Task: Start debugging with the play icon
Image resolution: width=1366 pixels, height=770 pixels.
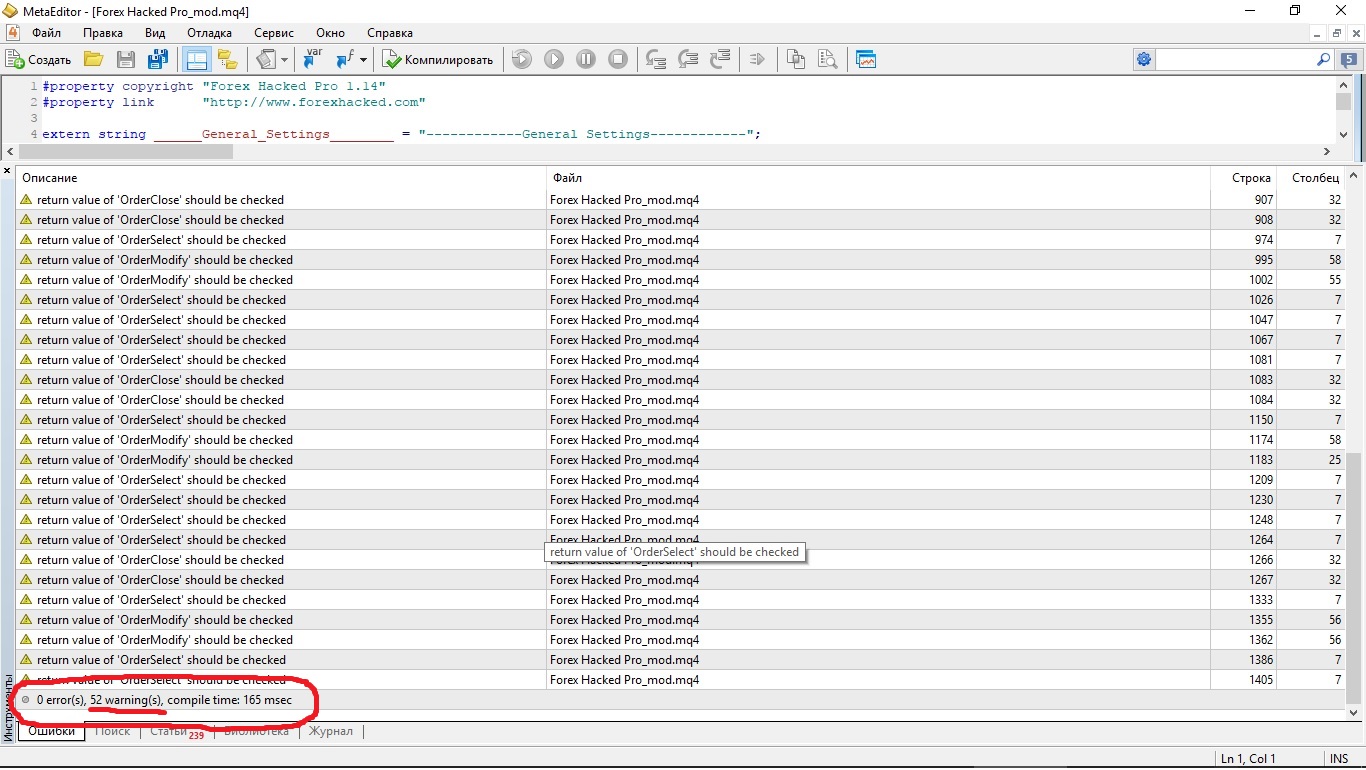Action: [x=554, y=60]
